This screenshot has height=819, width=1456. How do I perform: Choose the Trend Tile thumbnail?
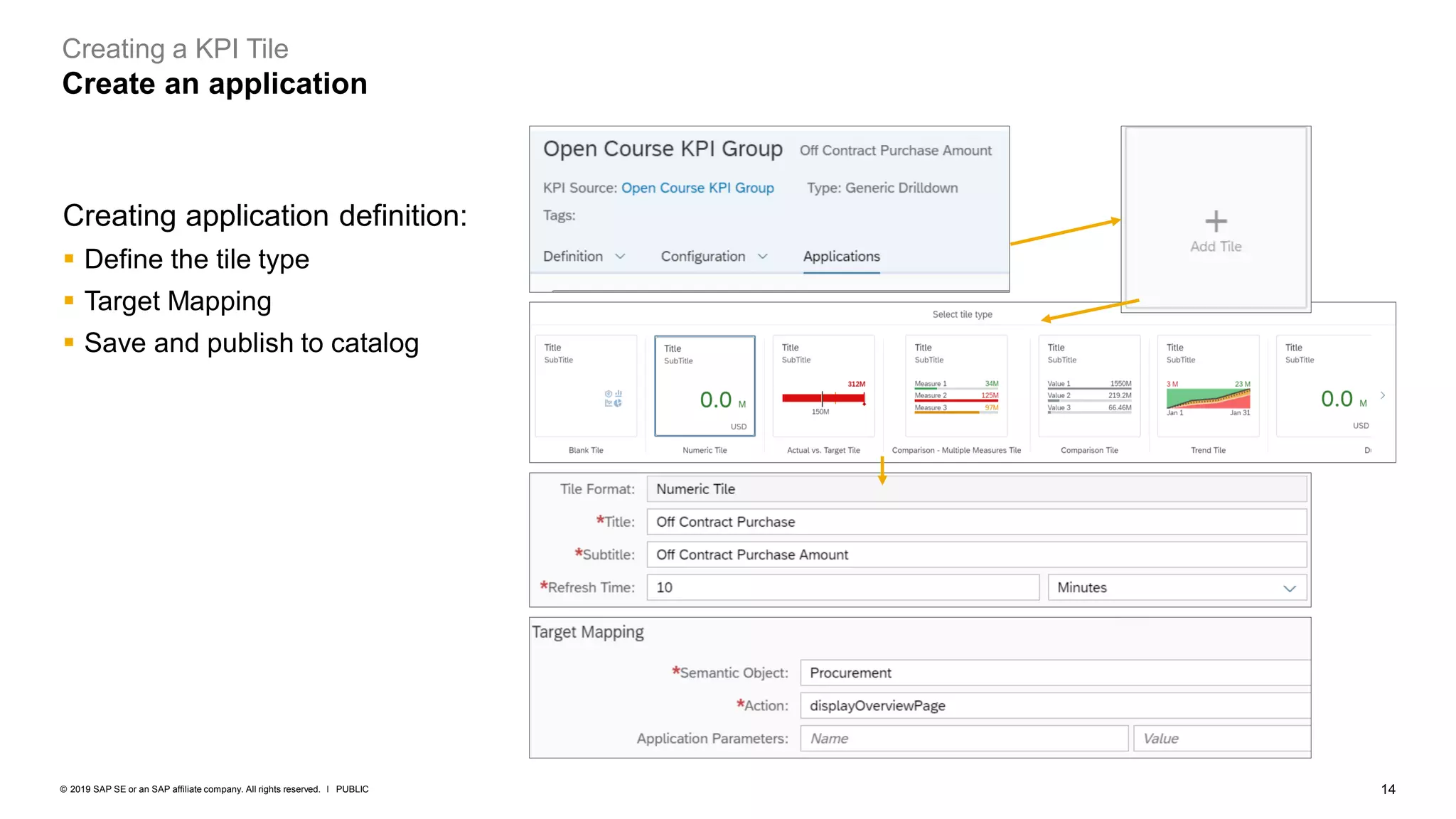(1208, 386)
